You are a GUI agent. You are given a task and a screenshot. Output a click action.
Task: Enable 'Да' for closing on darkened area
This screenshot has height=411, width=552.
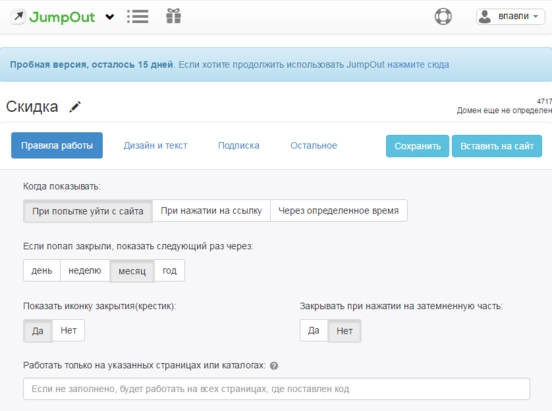click(314, 330)
